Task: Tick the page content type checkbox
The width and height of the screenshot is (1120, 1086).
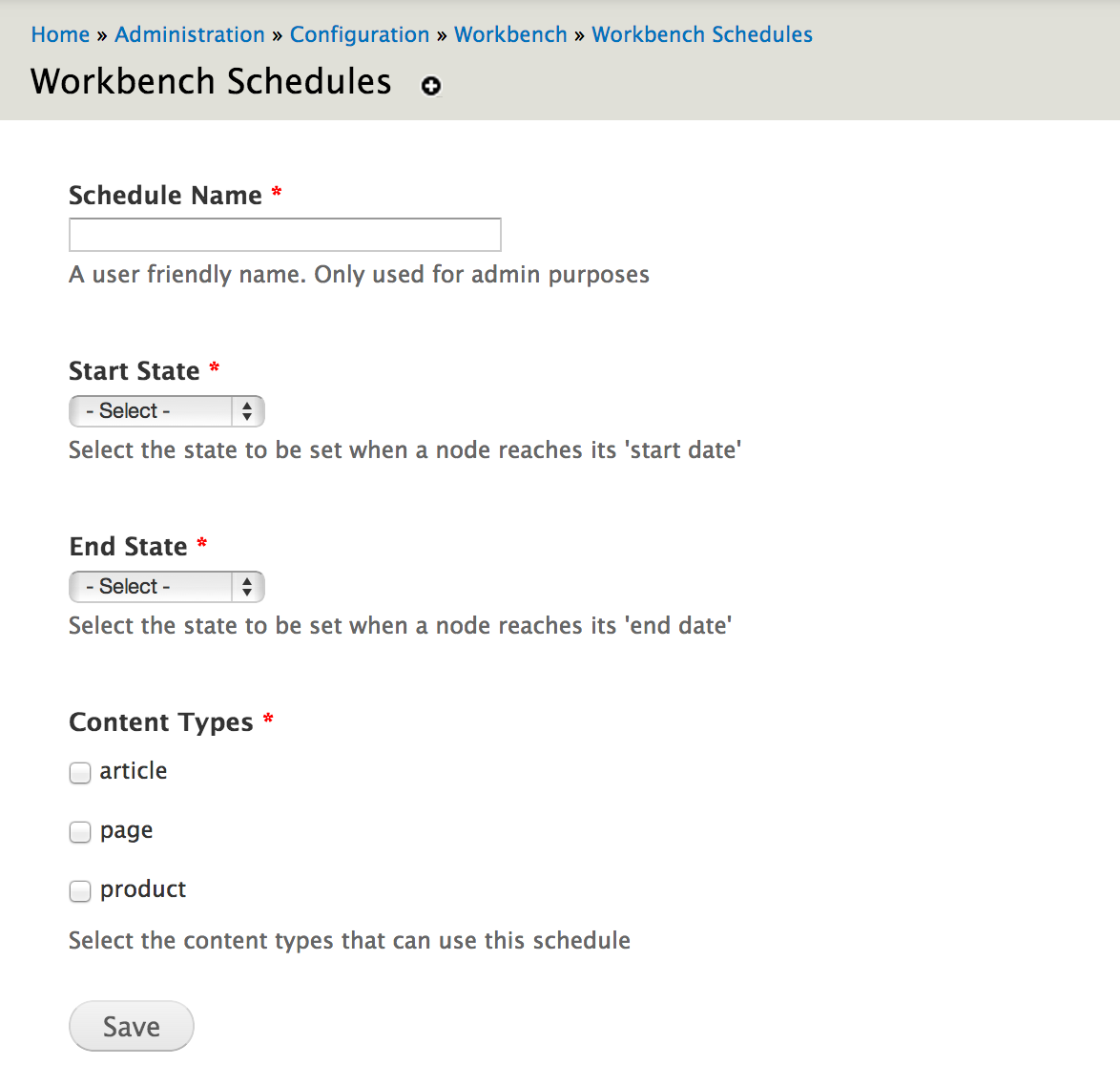Action: tap(80, 832)
